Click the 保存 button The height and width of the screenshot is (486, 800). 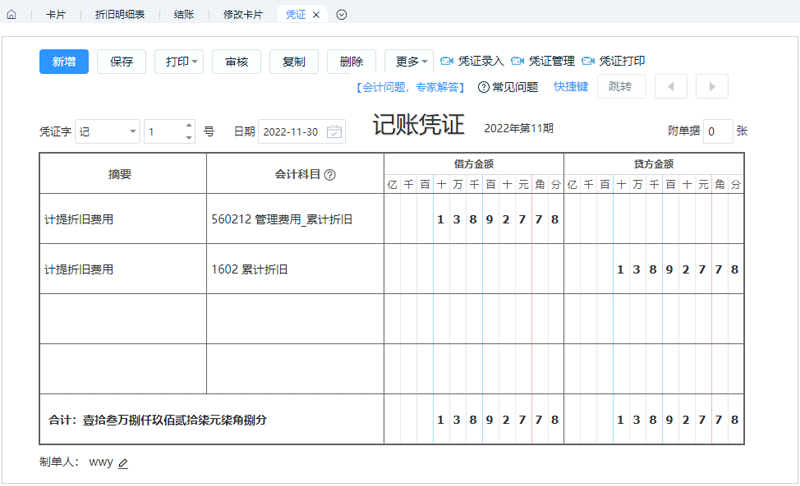[121, 62]
